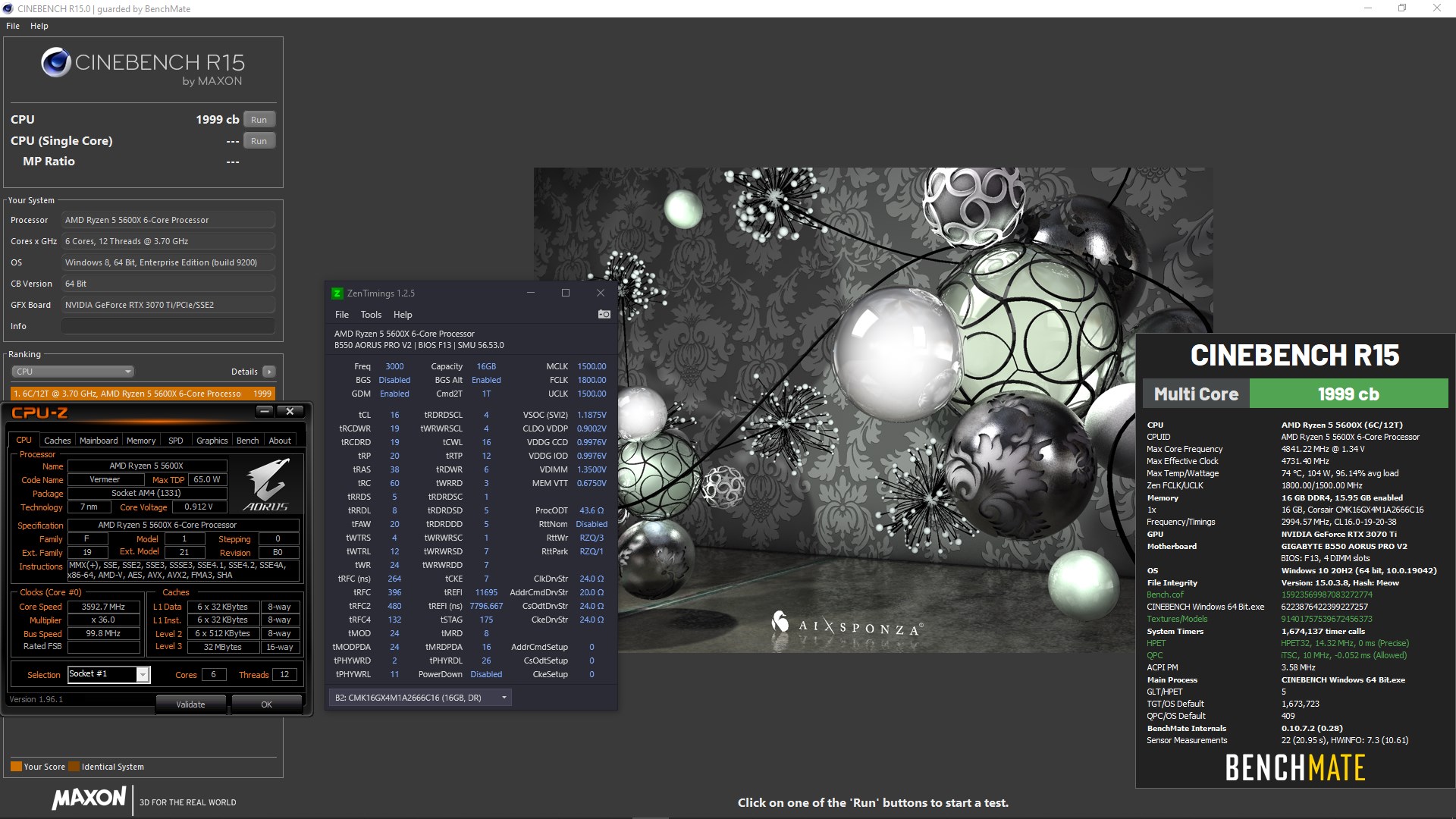Click the VDIMM value 1.3500V
The height and width of the screenshot is (819, 1456).
click(x=591, y=469)
